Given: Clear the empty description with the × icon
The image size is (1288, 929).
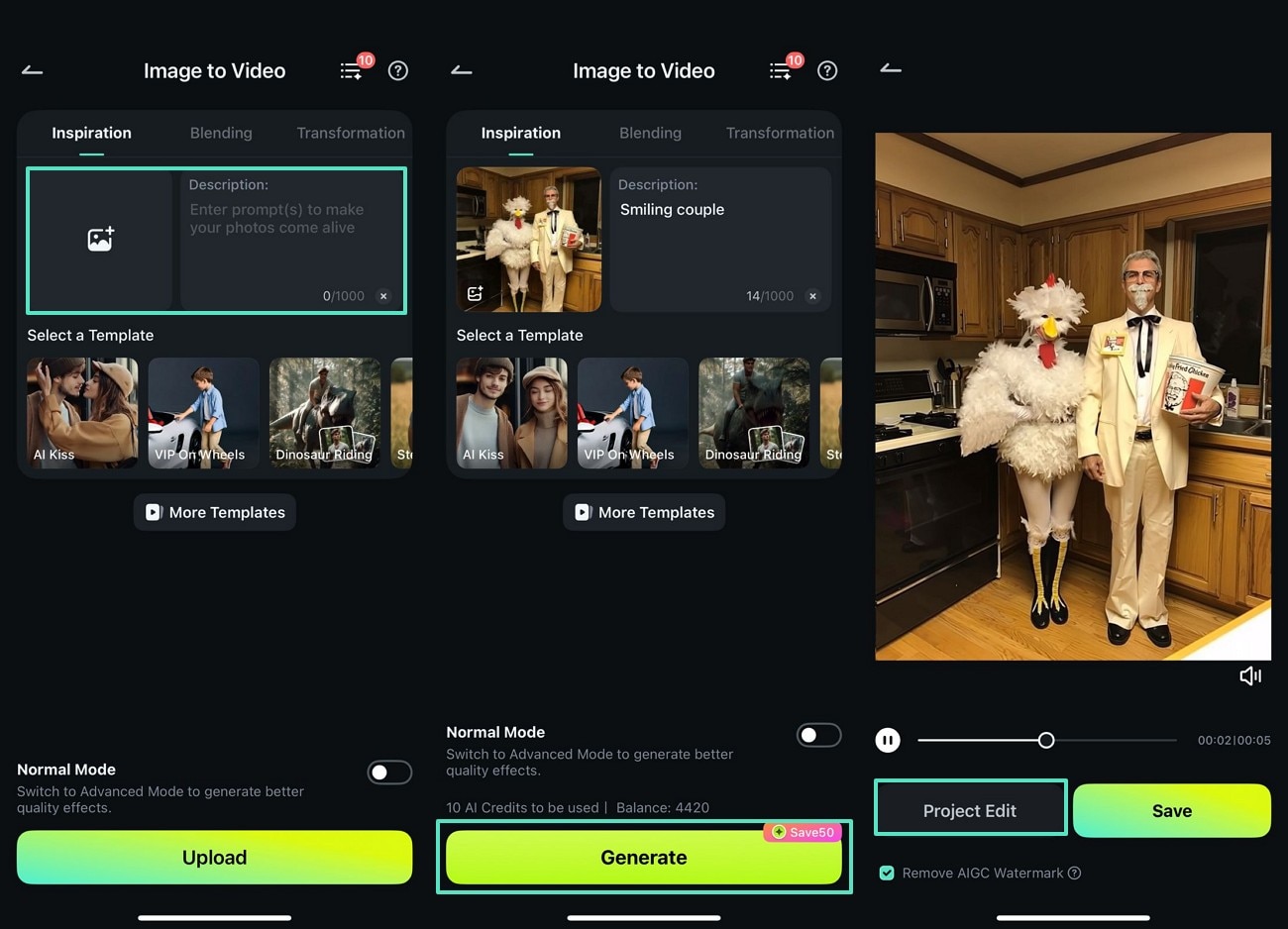Looking at the screenshot, I should (x=382, y=295).
